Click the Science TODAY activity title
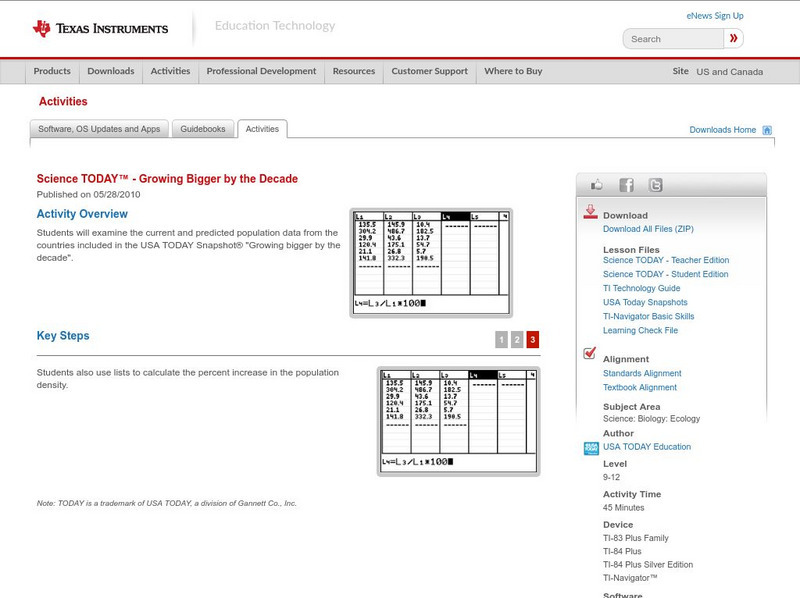Viewport: 800px width, 598px height. click(x=167, y=179)
